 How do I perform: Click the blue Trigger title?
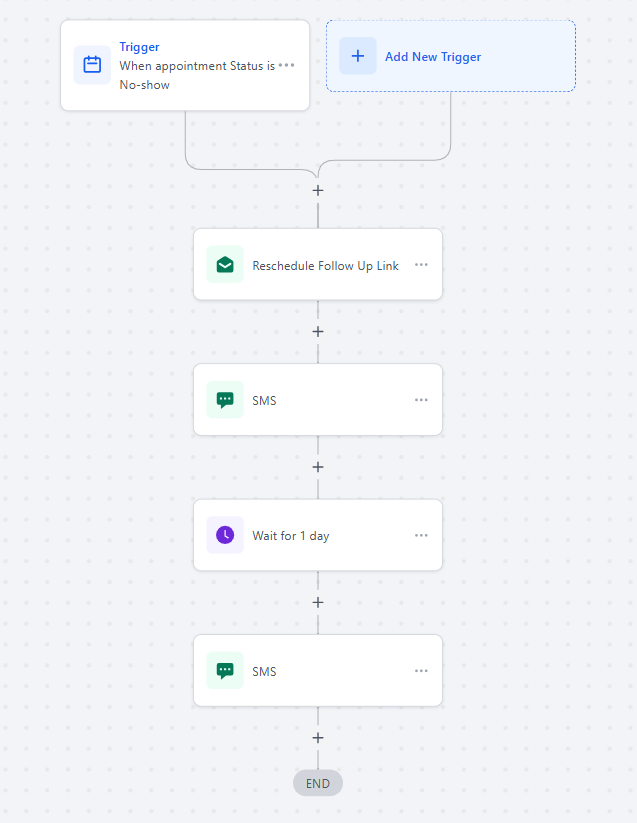pos(139,47)
